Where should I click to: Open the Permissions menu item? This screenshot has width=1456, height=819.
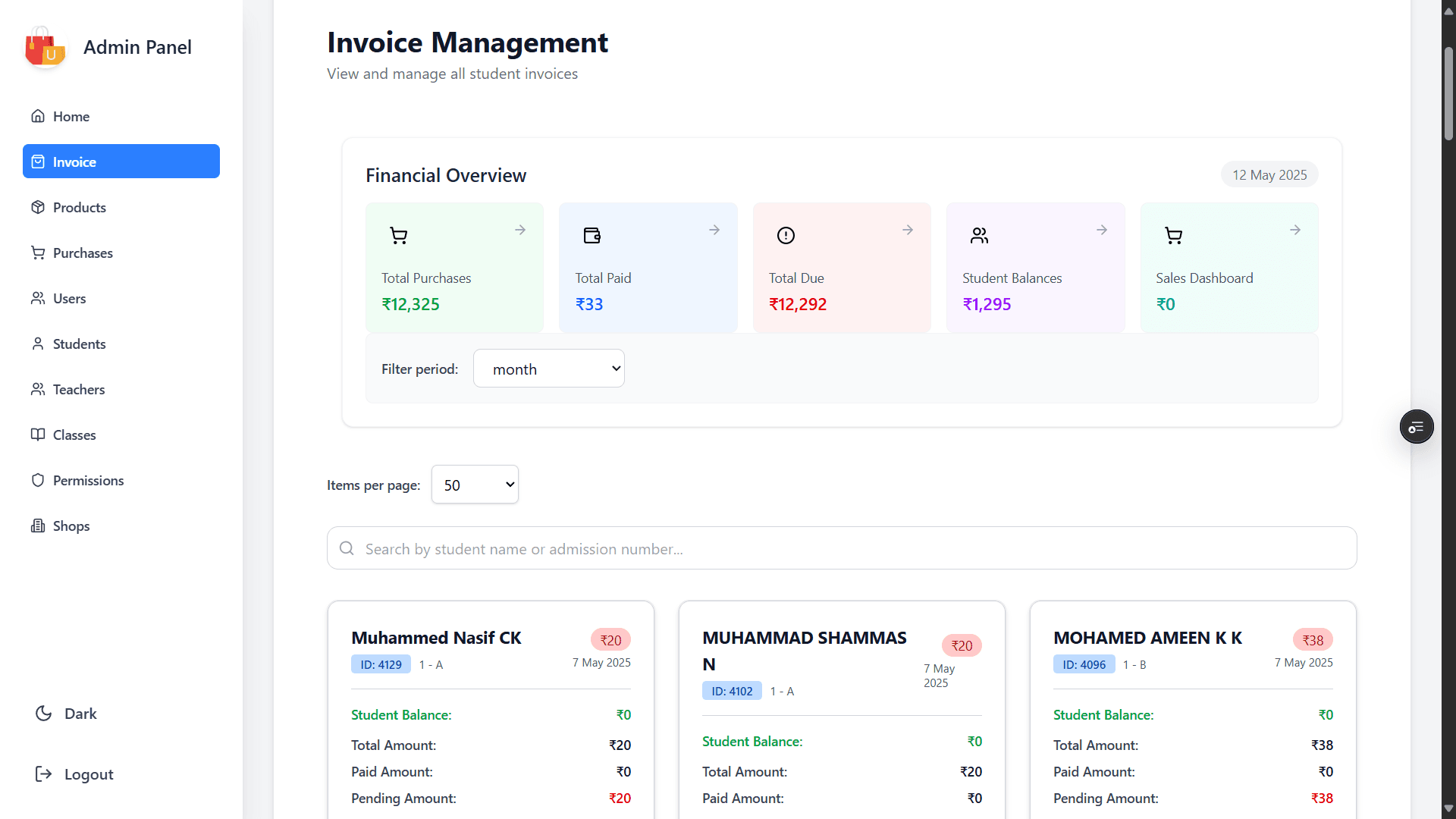[x=121, y=480]
